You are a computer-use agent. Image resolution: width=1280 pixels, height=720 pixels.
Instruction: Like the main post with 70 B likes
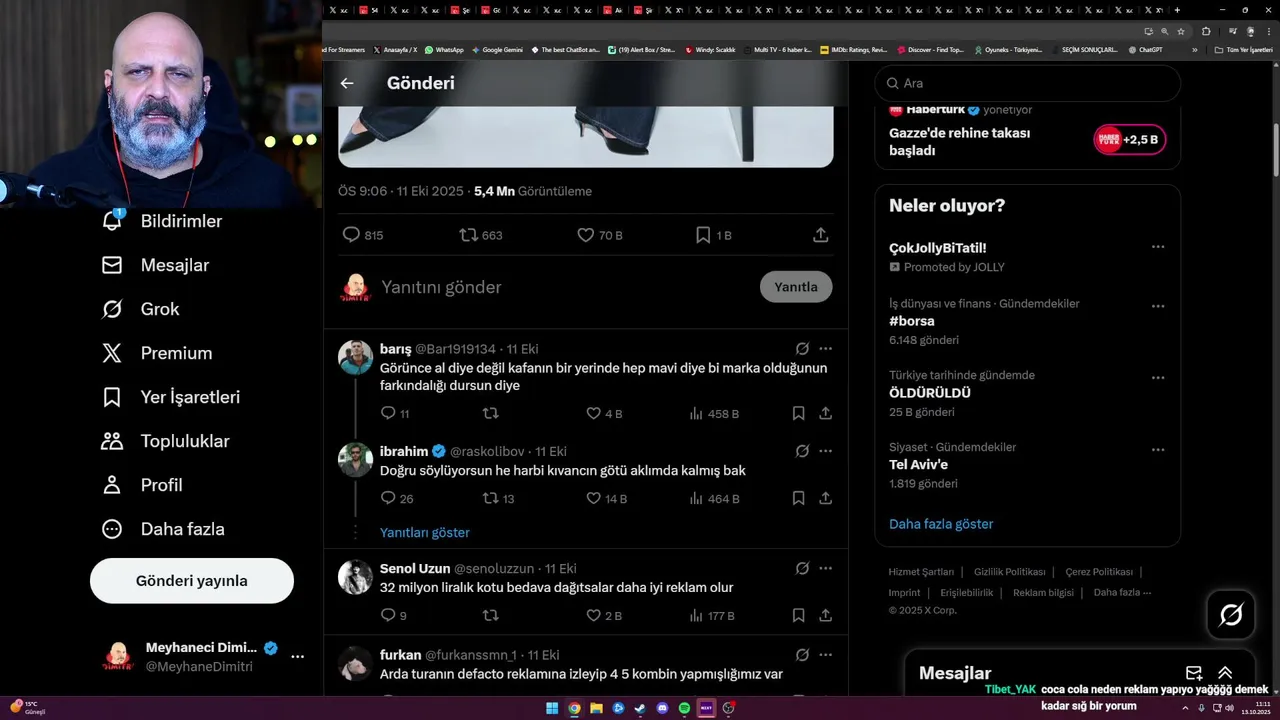[x=600, y=235]
